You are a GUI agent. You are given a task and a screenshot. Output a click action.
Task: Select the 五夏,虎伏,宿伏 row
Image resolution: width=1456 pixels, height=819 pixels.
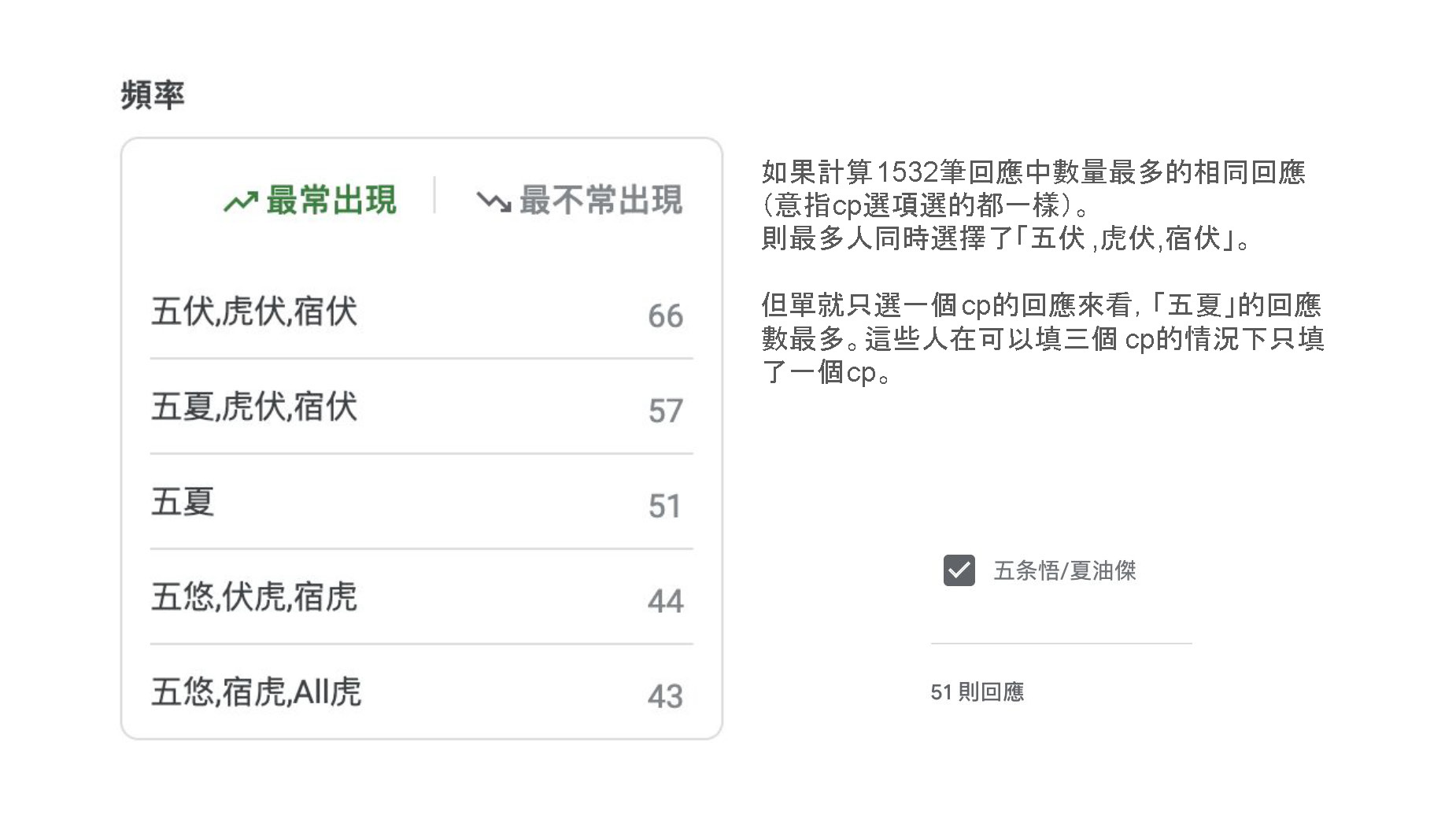coord(421,407)
